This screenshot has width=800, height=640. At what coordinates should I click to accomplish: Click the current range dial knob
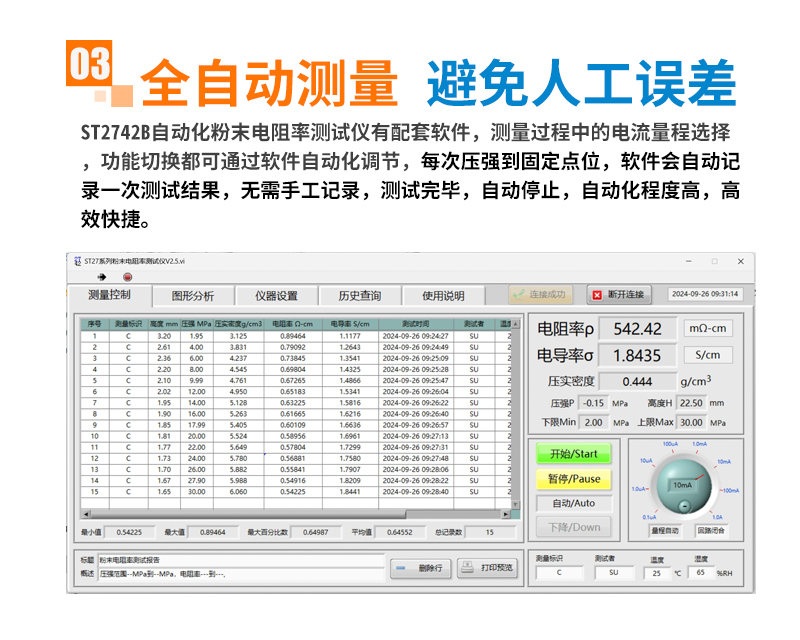point(684,483)
